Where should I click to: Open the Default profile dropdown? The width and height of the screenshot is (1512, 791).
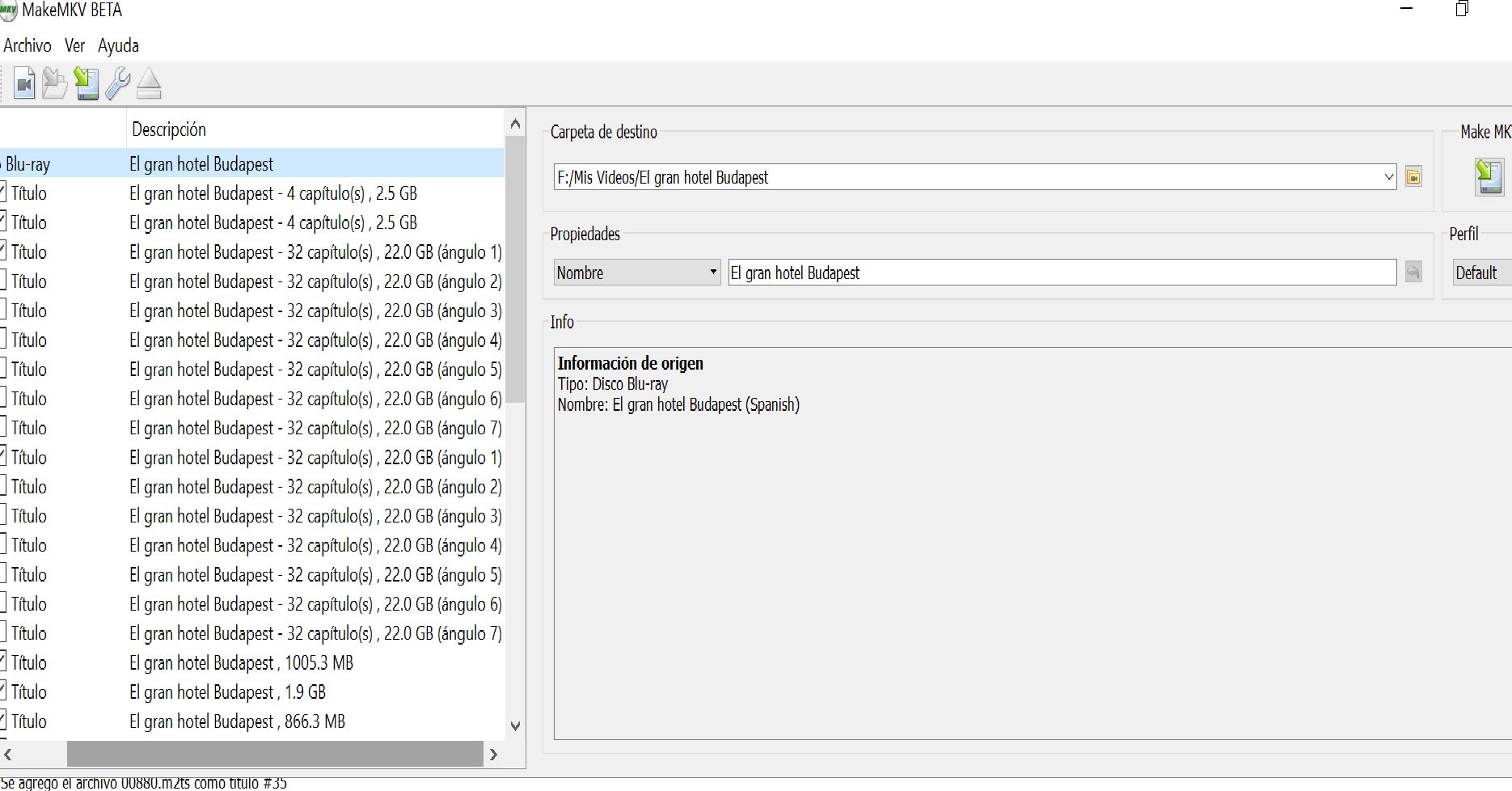[x=1481, y=273]
